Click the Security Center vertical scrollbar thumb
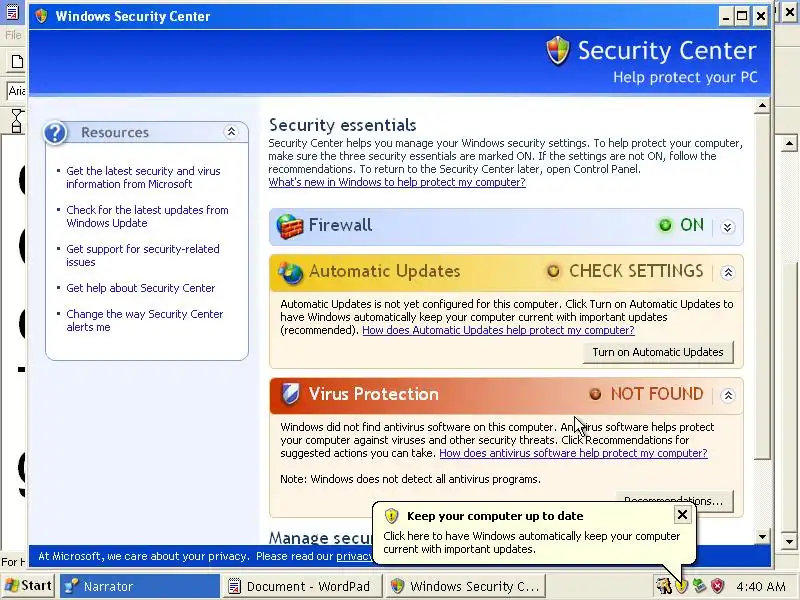Screen dimensions: 800x600 (762, 287)
